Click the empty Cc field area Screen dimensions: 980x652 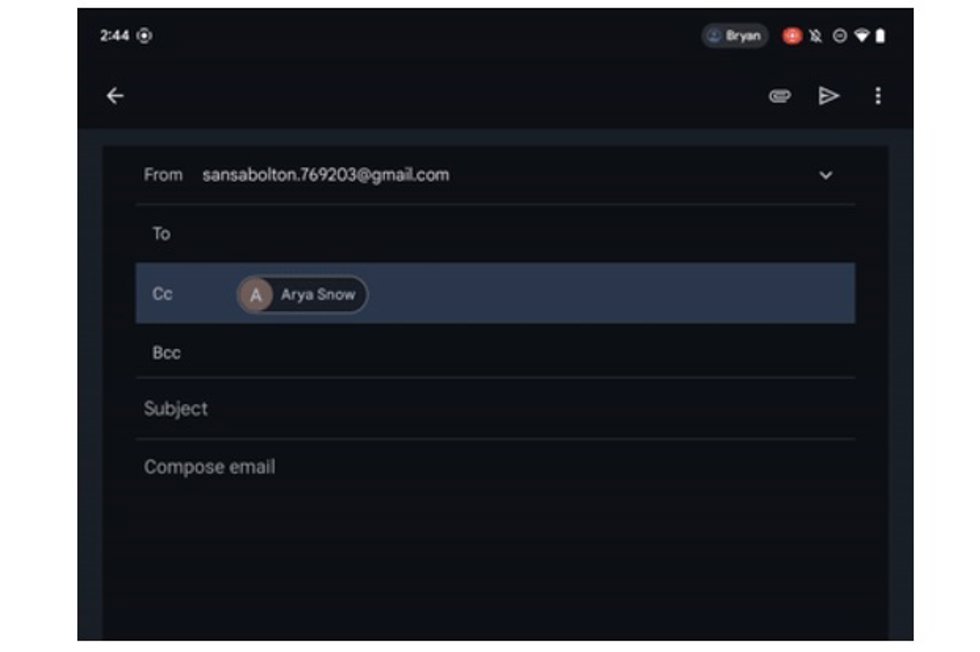point(611,294)
